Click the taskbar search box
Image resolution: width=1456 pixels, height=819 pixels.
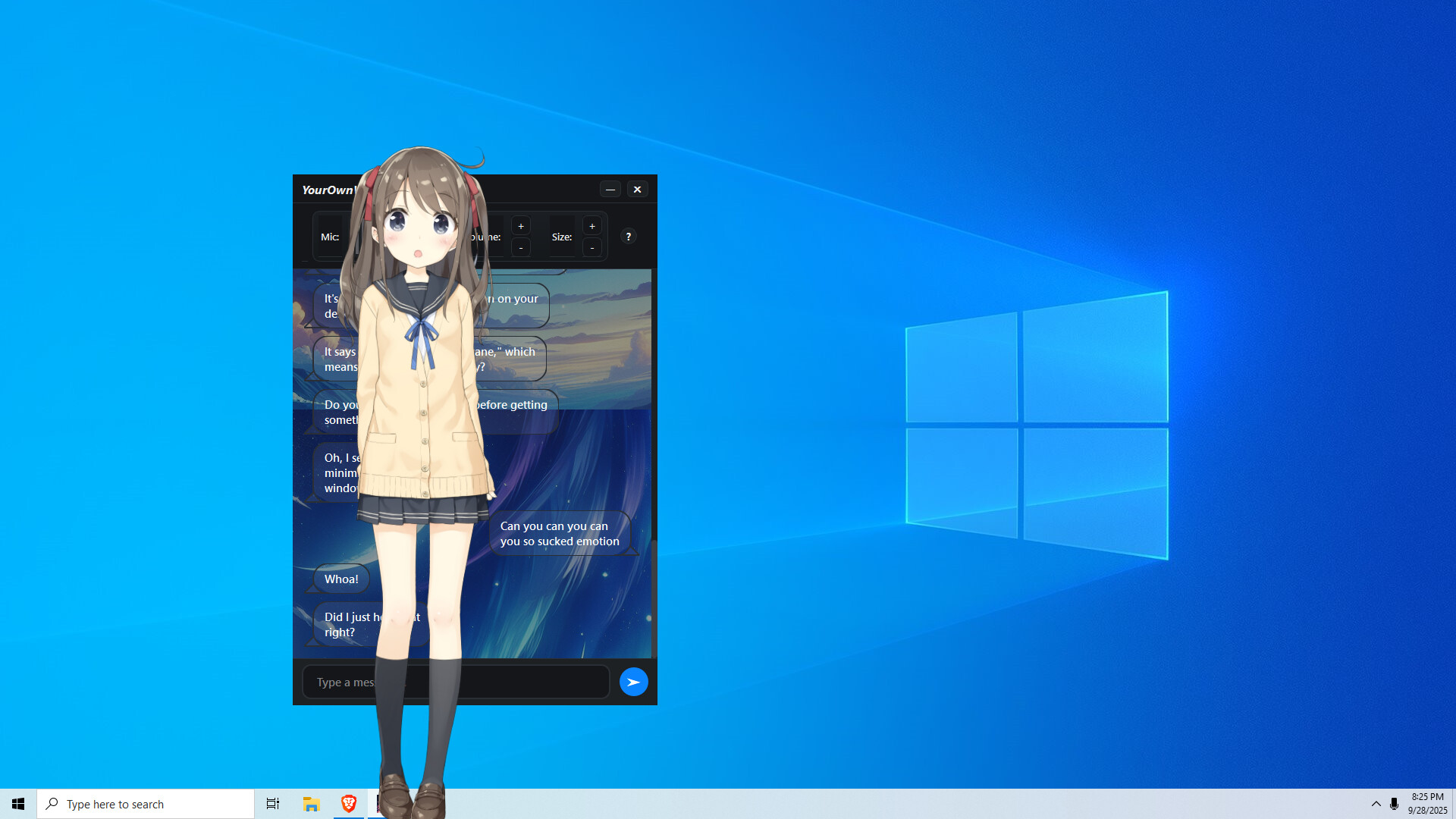(144, 803)
